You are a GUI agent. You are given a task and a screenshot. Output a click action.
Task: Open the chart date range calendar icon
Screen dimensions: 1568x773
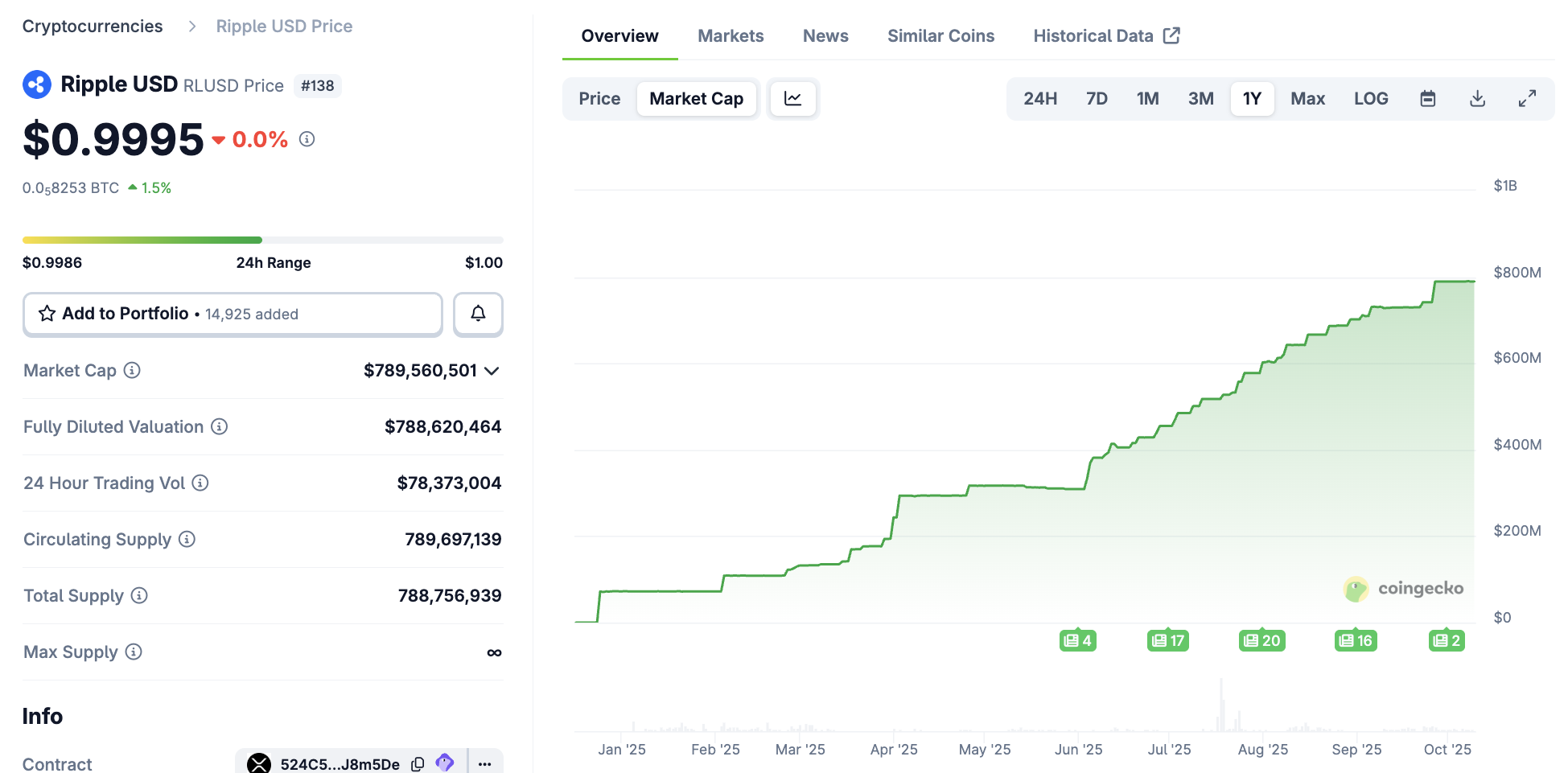[1427, 98]
